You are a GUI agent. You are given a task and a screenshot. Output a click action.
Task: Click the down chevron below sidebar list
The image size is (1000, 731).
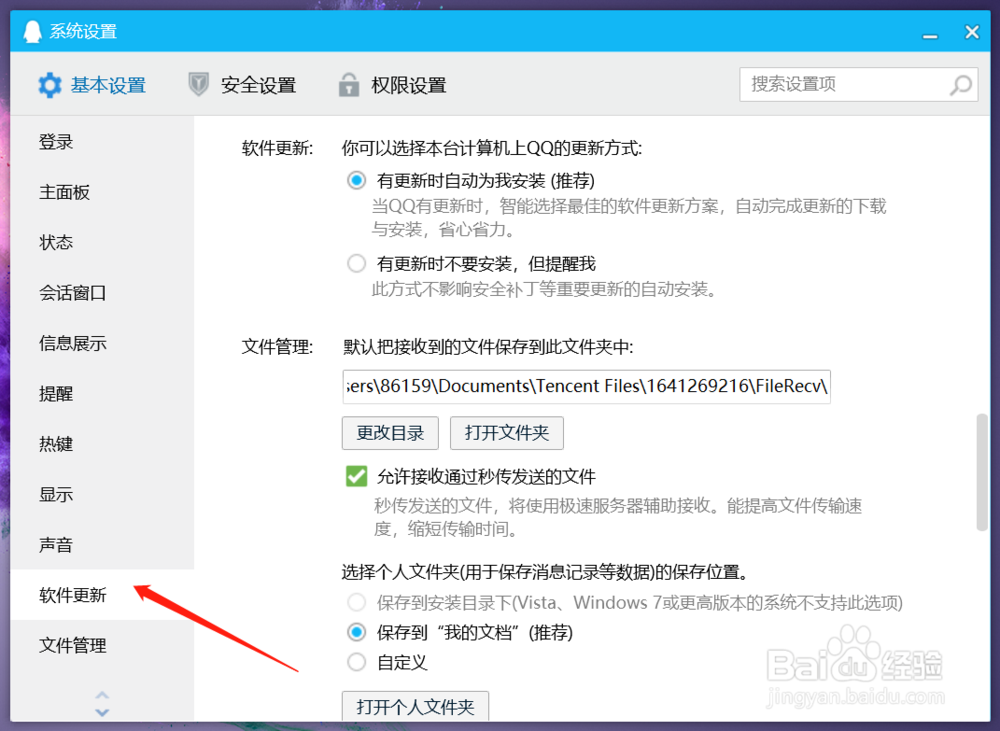(x=102, y=711)
